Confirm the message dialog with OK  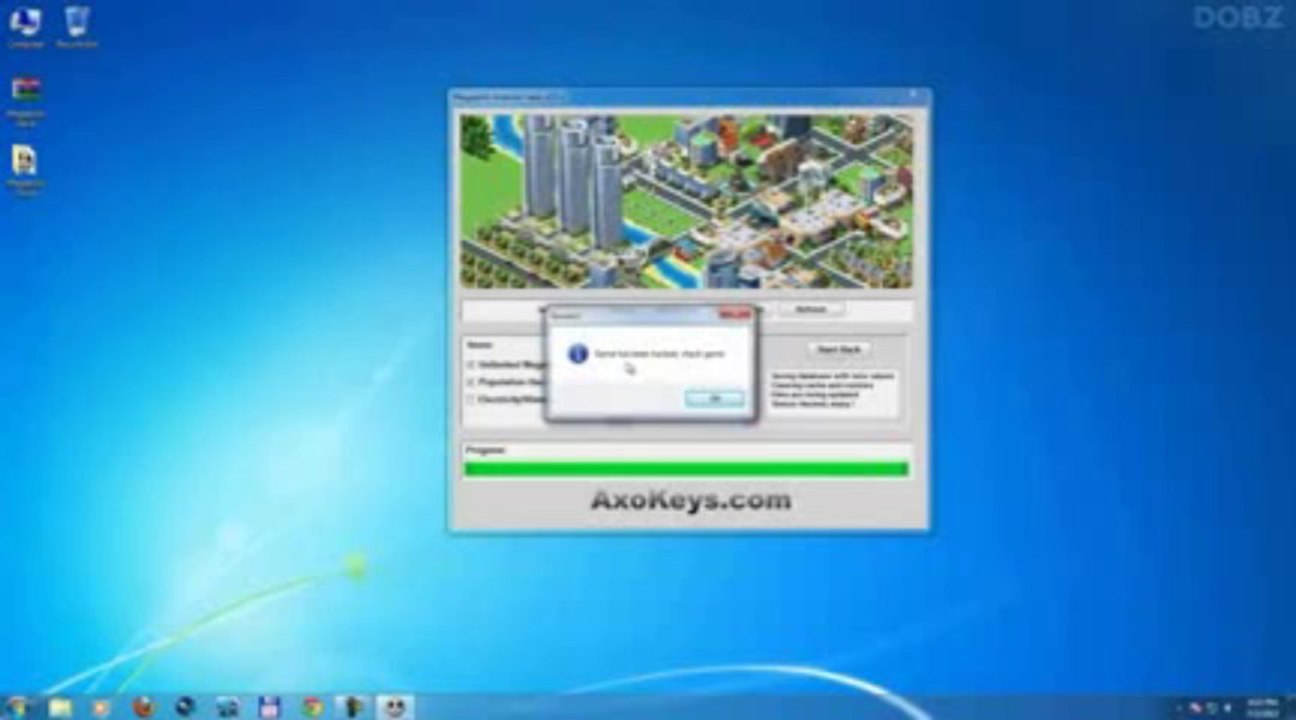[714, 398]
